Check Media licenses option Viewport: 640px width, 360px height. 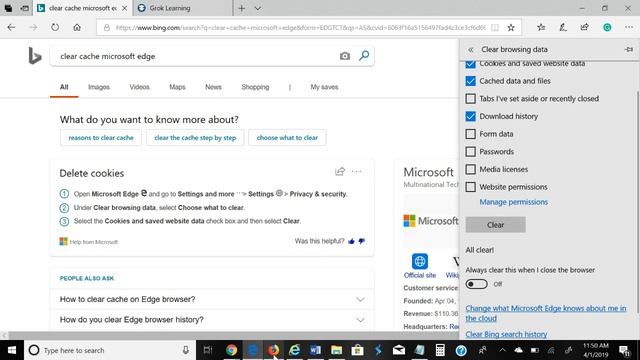tap(470, 169)
